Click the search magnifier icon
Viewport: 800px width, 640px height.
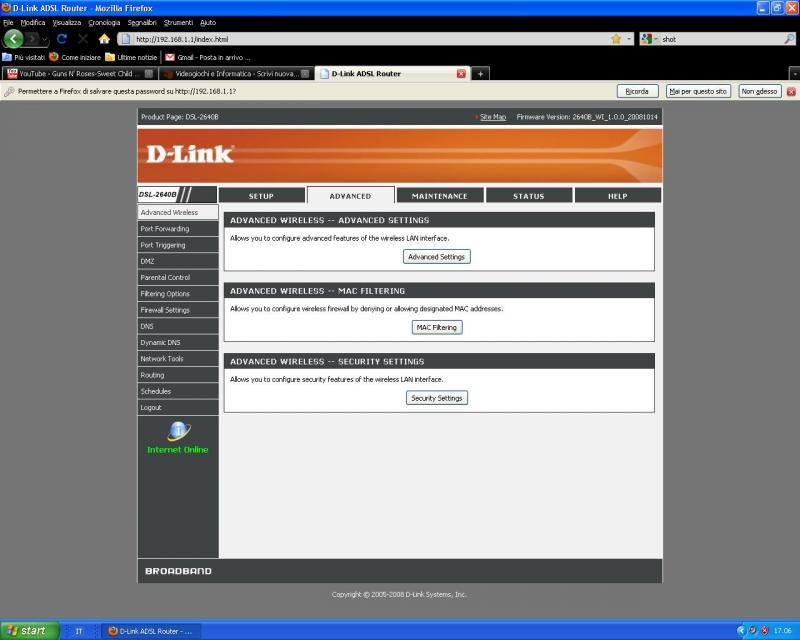click(789, 39)
